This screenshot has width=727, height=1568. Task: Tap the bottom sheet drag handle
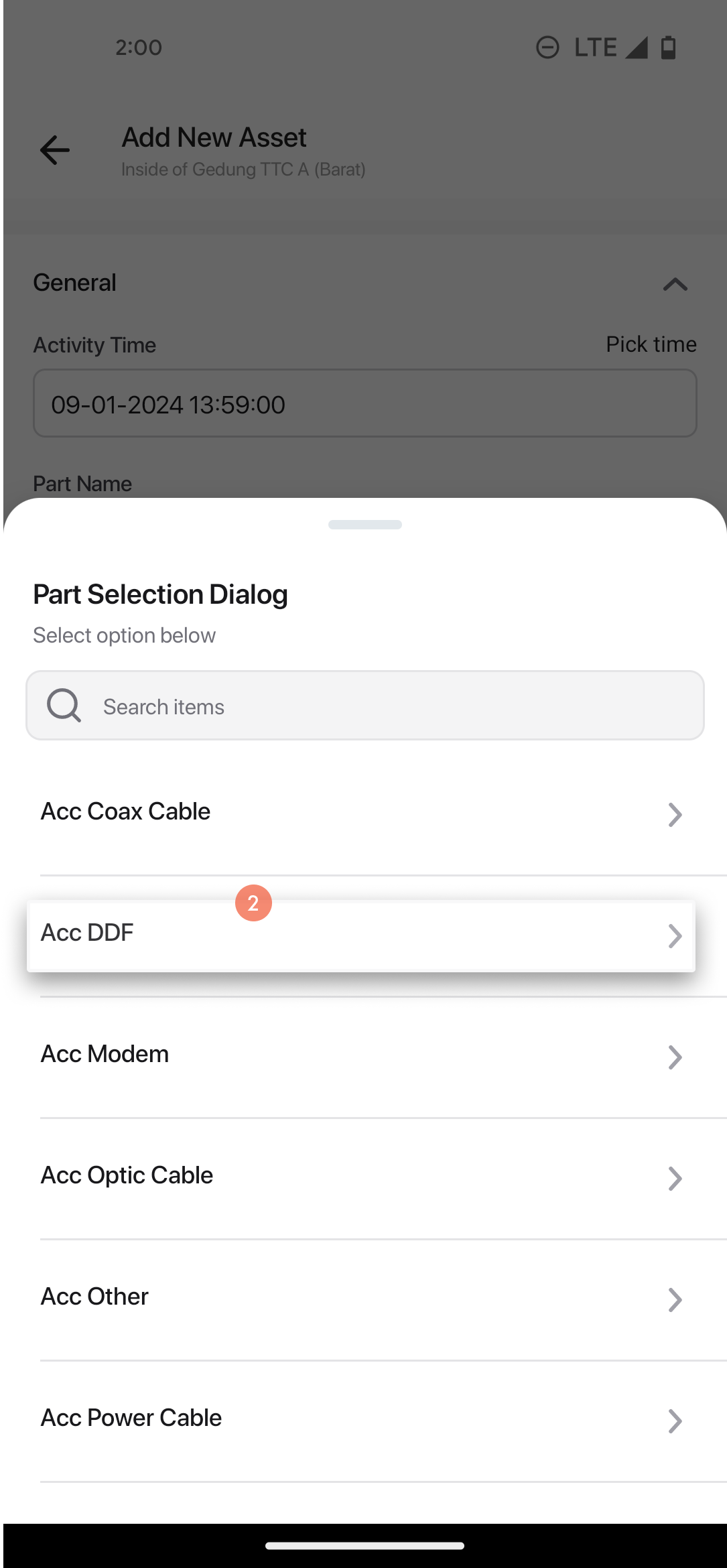pyautogui.click(x=365, y=525)
